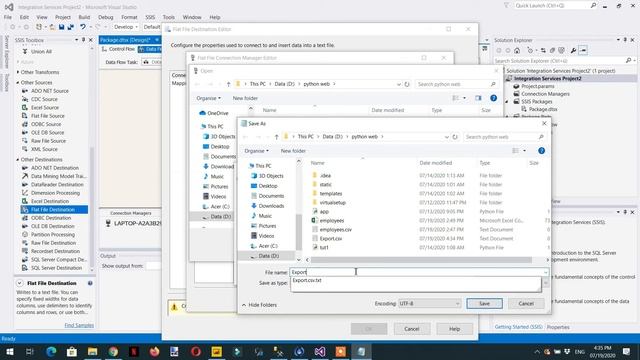
Task: Open the Tools menu
Action: [x=169, y=17]
